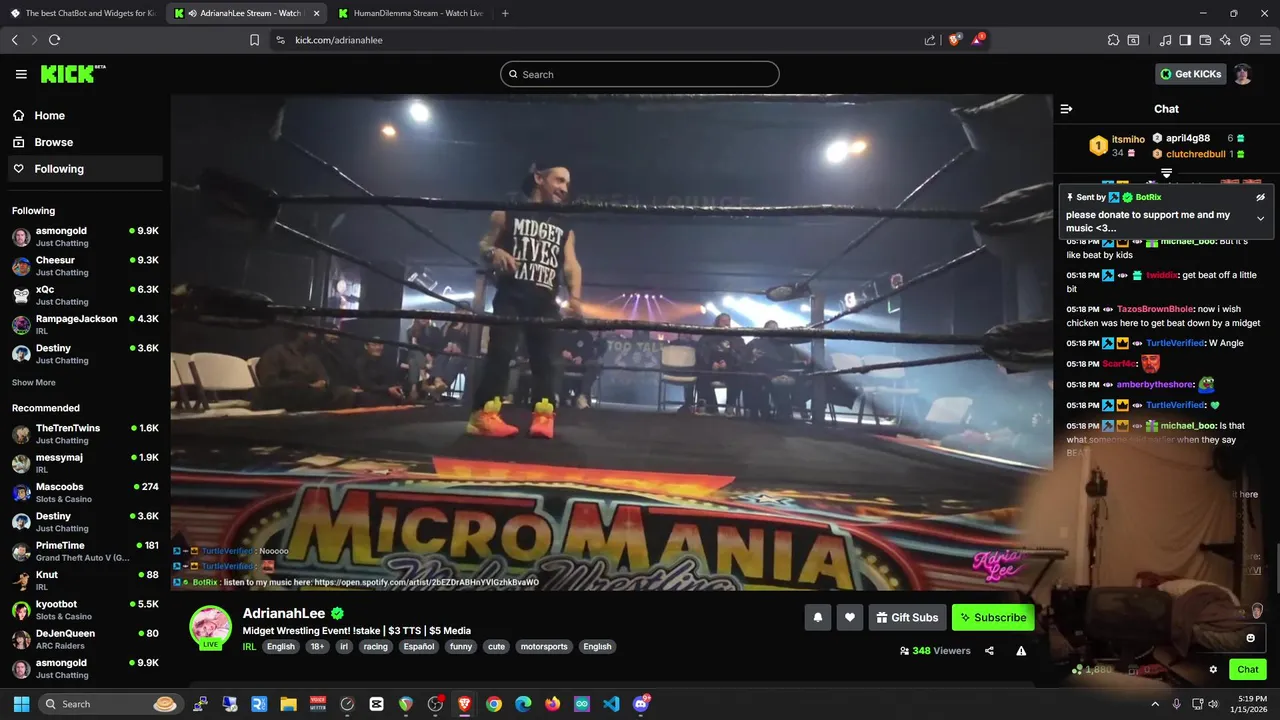Click the IRL category link
Viewport: 1280px width, 720px height.
pos(249,647)
